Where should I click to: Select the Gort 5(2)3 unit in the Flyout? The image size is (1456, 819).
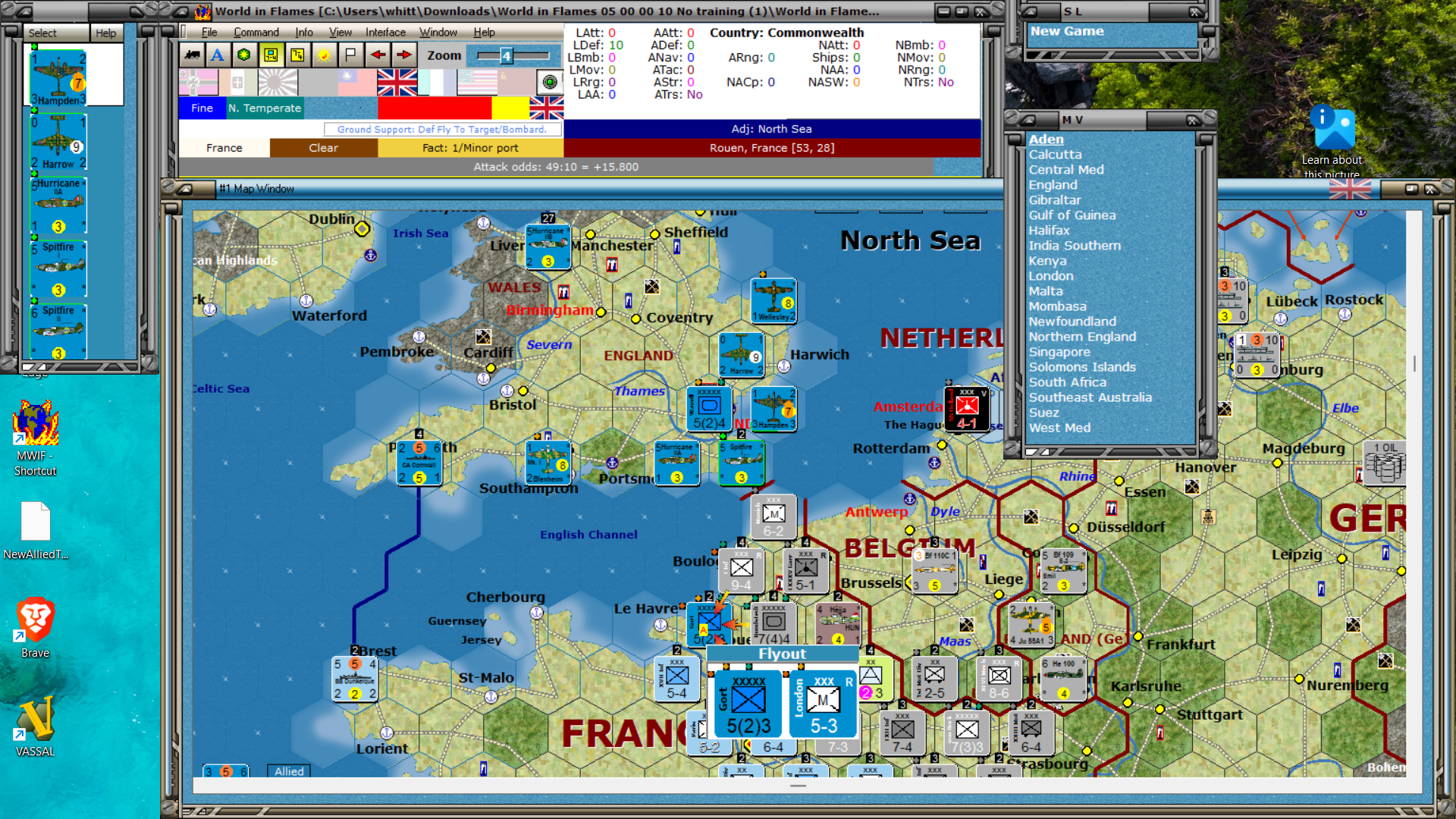(748, 703)
